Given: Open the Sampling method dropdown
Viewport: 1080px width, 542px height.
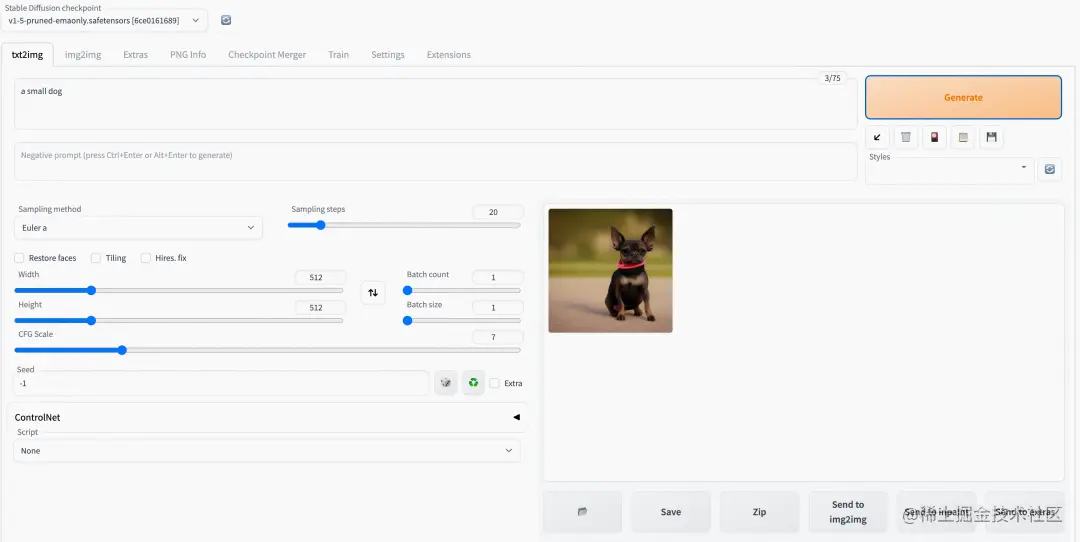Looking at the screenshot, I should 138,228.
